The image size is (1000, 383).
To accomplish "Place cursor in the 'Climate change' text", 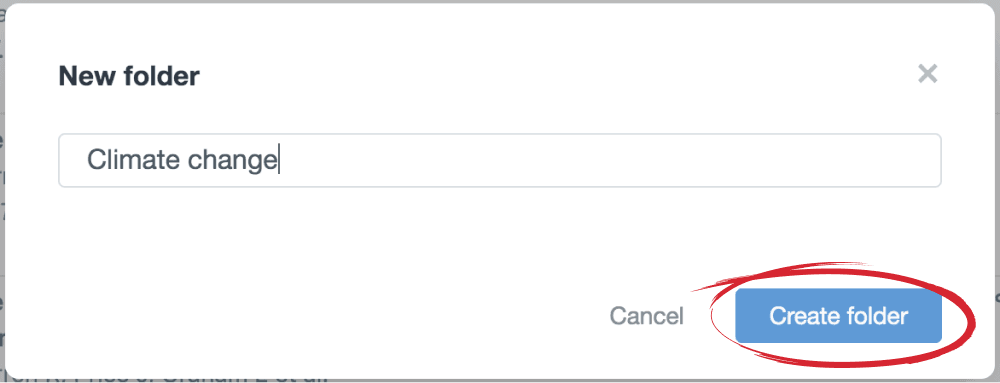I will pyautogui.click(x=181, y=160).
